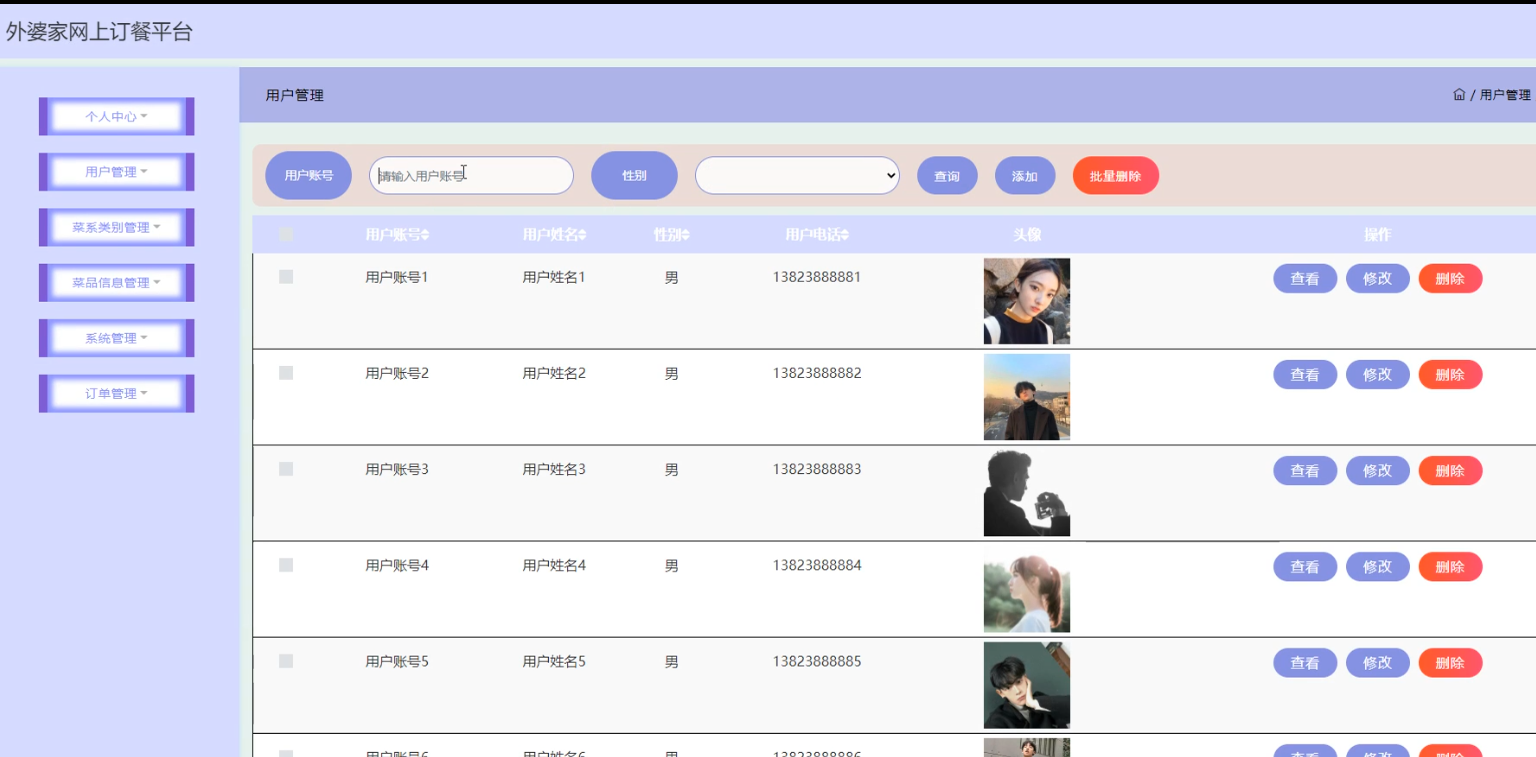This screenshot has height=757, width=1536.
Task: Open avatar thumbnail of 用户账号2
Action: (x=1027, y=397)
